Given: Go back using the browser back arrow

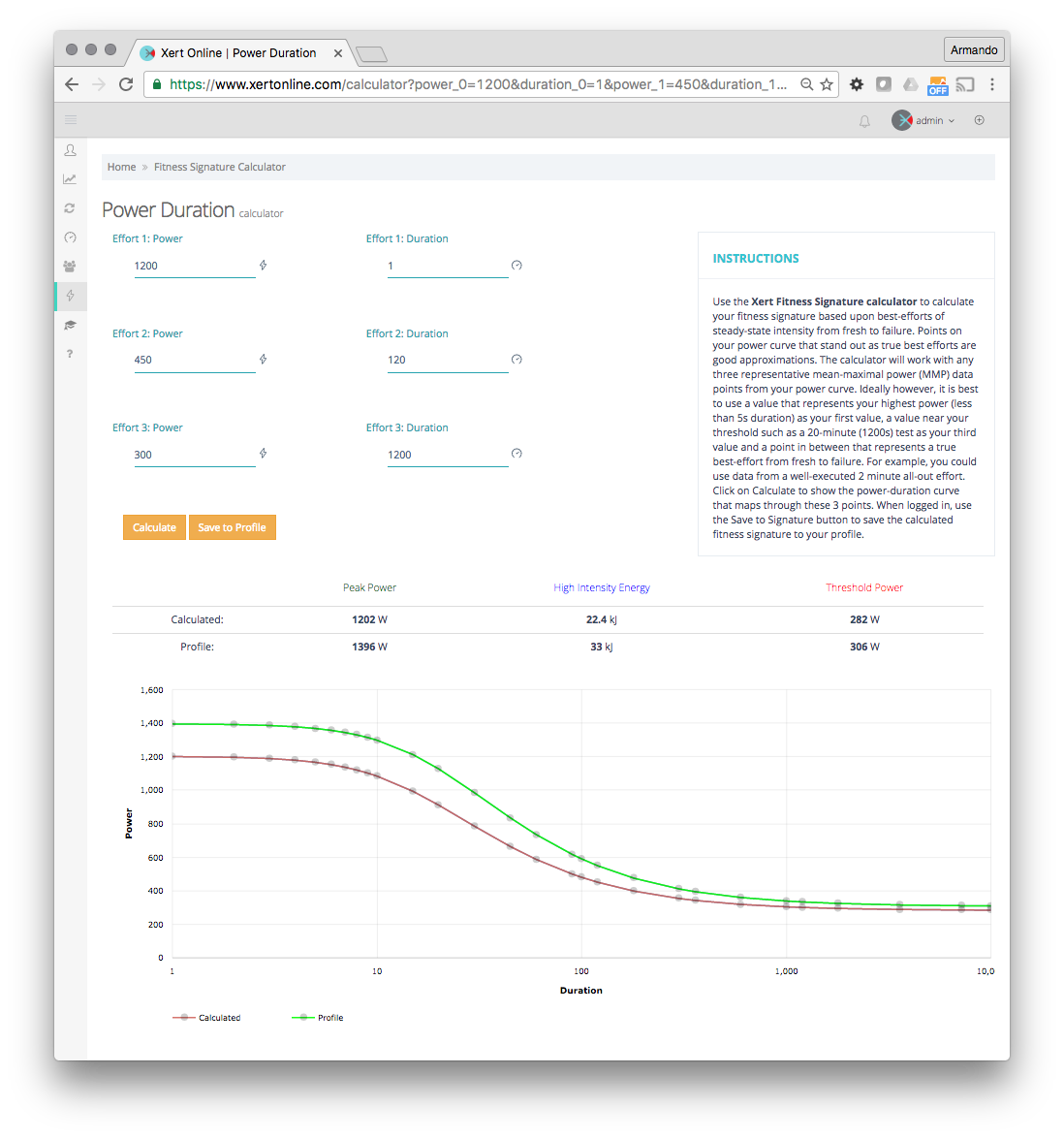Looking at the screenshot, I should (x=72, y=84).
